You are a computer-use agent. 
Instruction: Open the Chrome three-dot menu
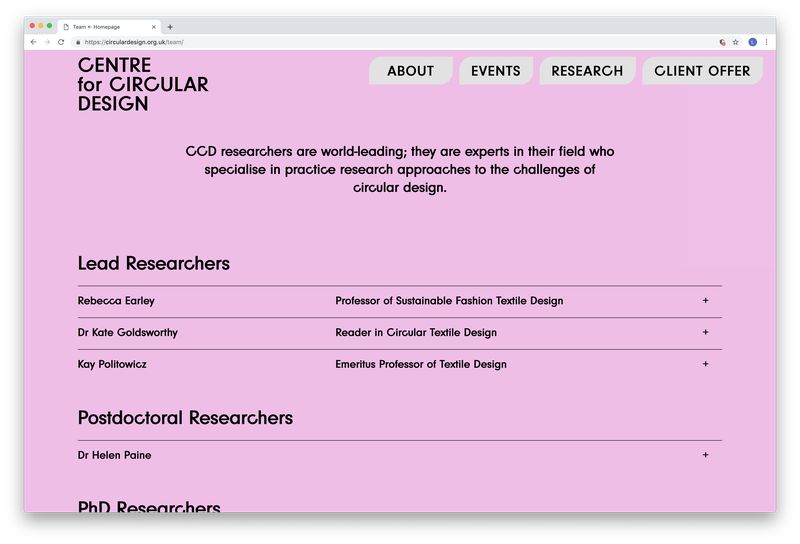click(766, 42)
